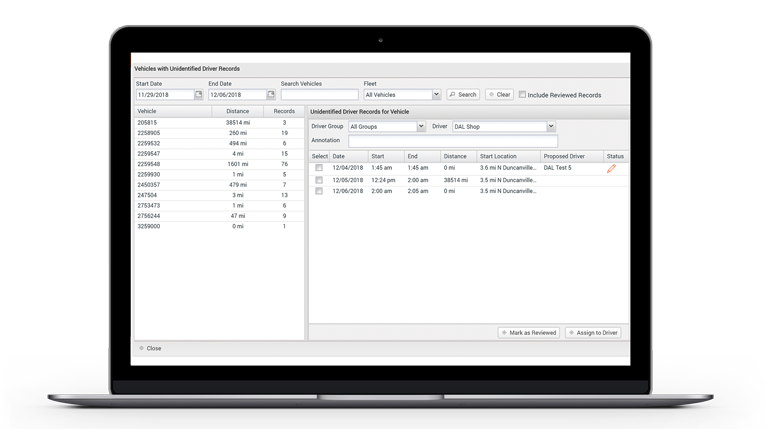Select the 12/05/2018 record checkbox
Screen dimensions: 770x429
(x=319, y=180)
